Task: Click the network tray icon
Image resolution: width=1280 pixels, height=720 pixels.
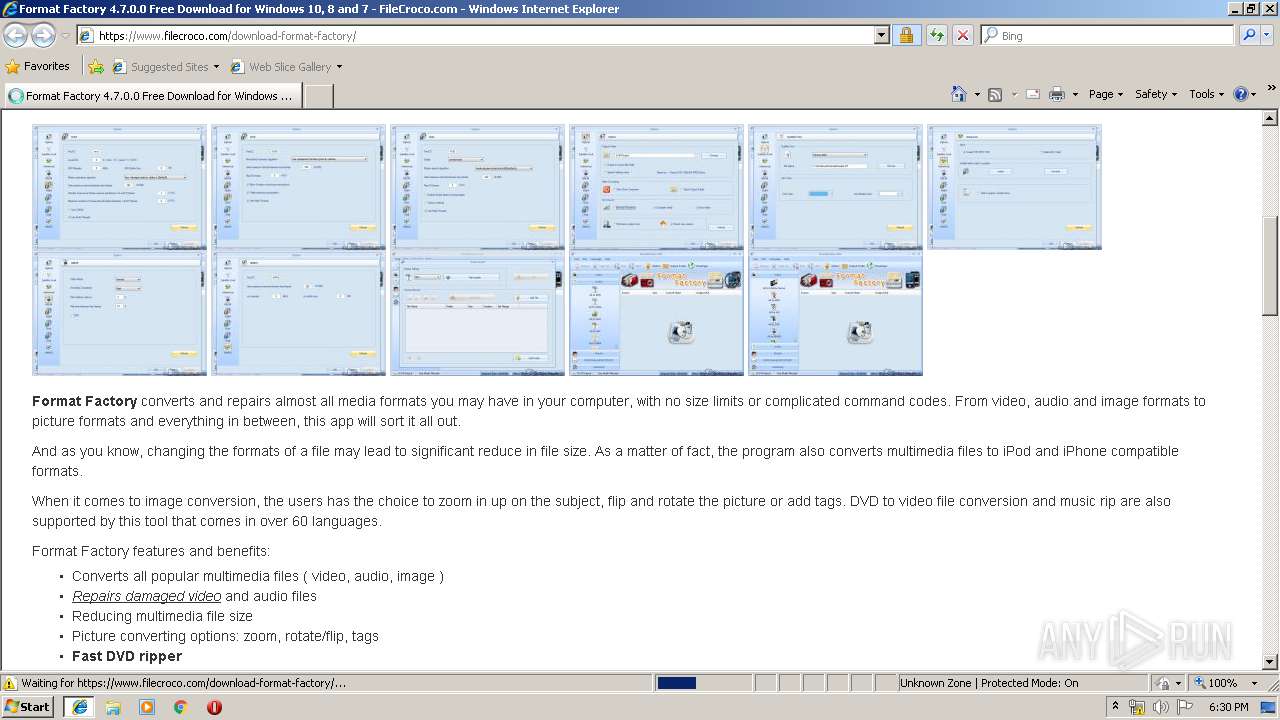Action: click(1137, 707)
